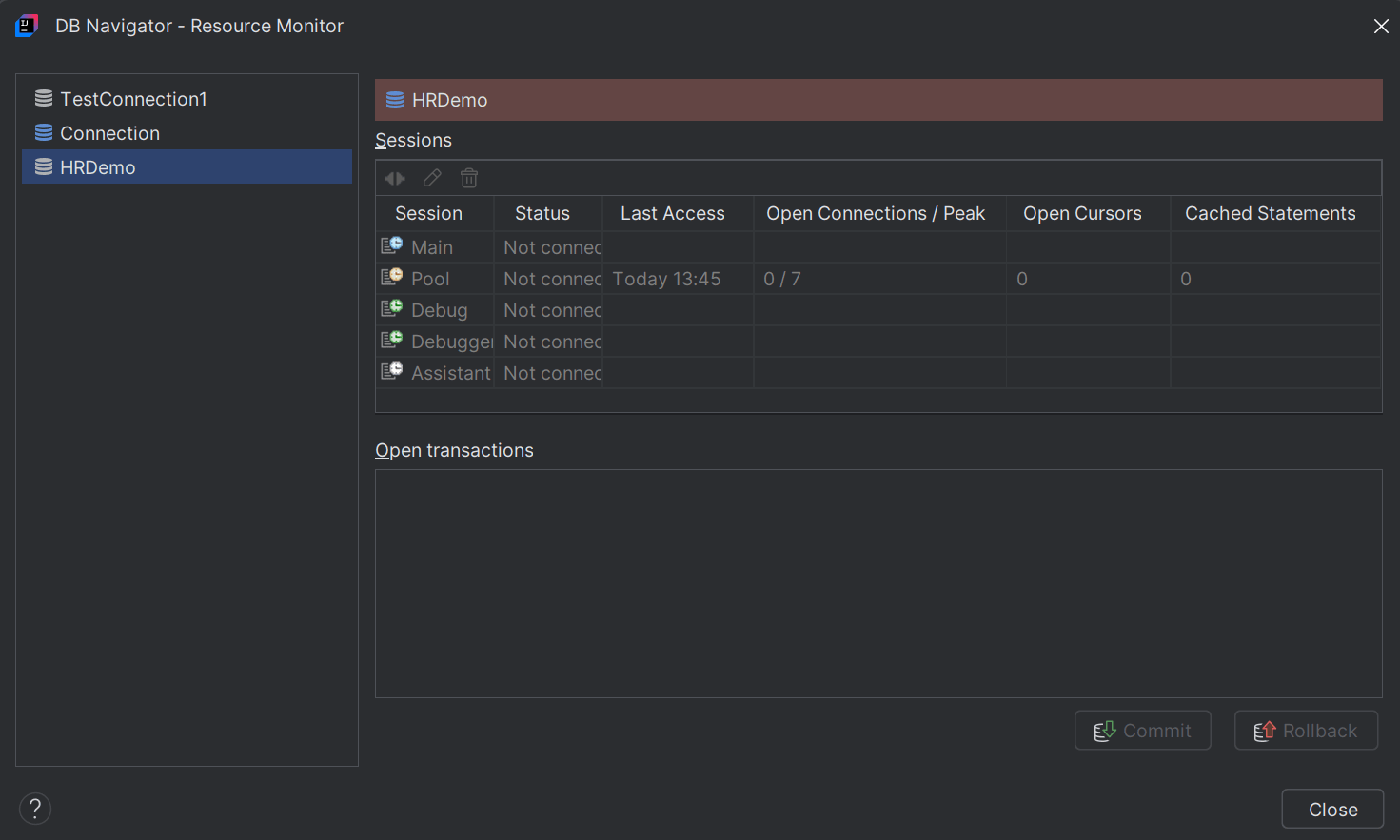Click the pencil edit icon above Sessions table
Image resolution: width=1400 pixels, height=840 pixels.
pos(431,178)
